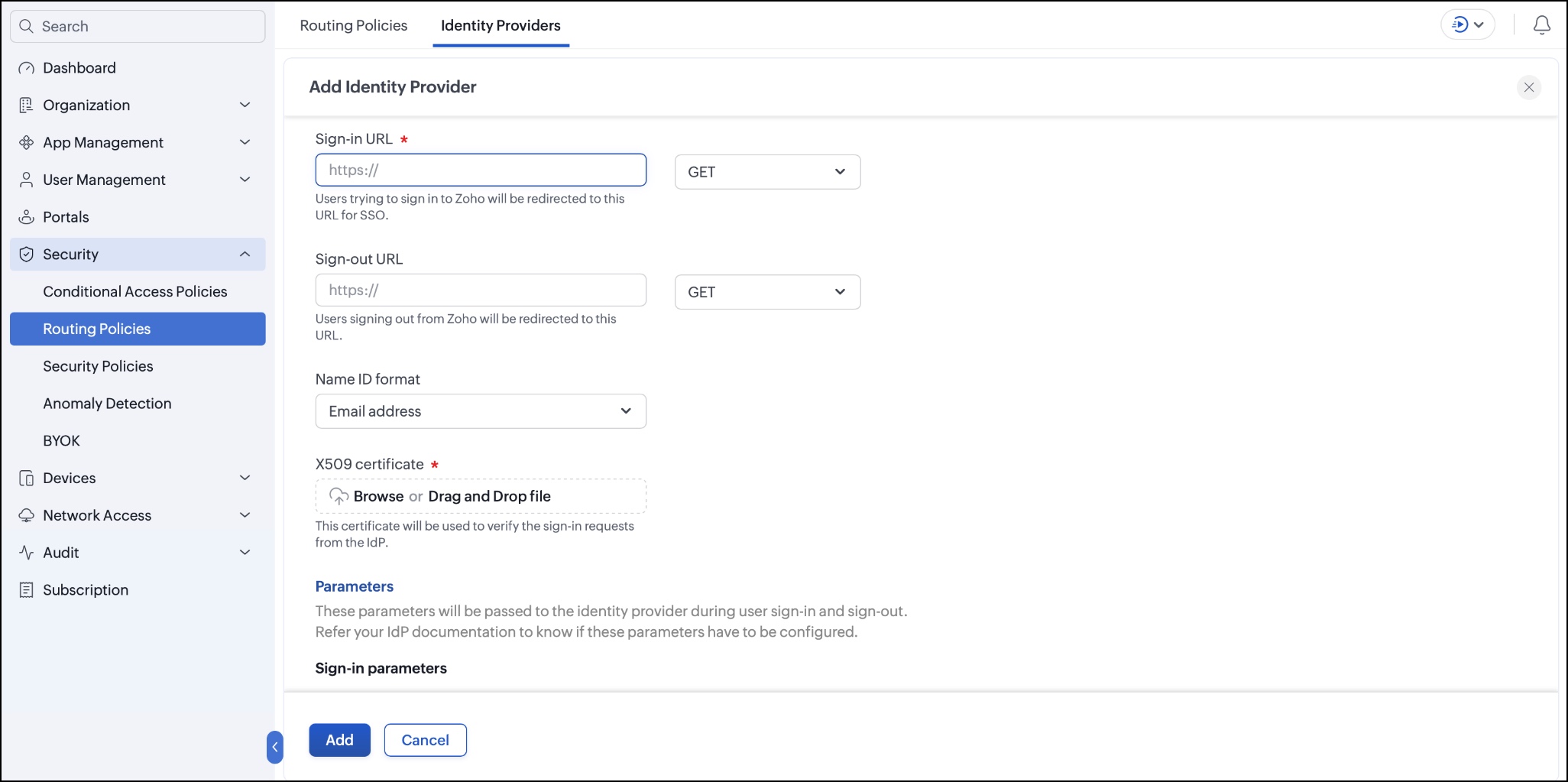The width and height of the screenshot is (1568, 782).
Task: Collapse the sidebar with the arrow handle
Action: (275, 747)
